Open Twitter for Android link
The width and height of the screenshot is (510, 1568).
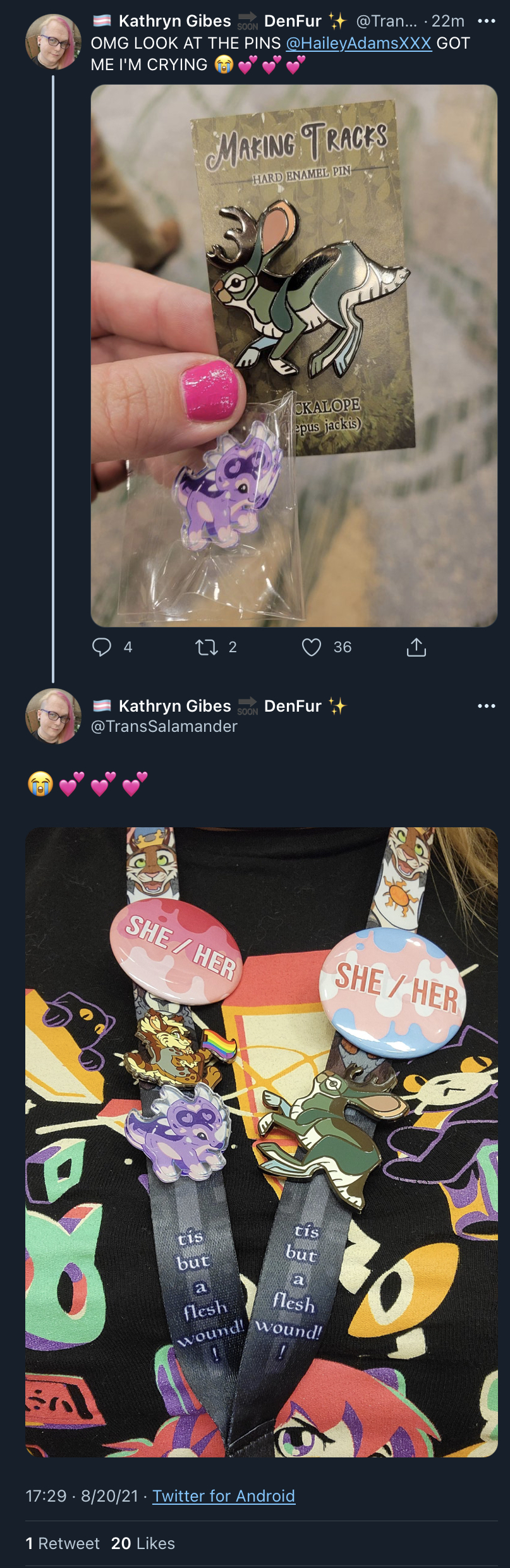tap(224, 1496)
